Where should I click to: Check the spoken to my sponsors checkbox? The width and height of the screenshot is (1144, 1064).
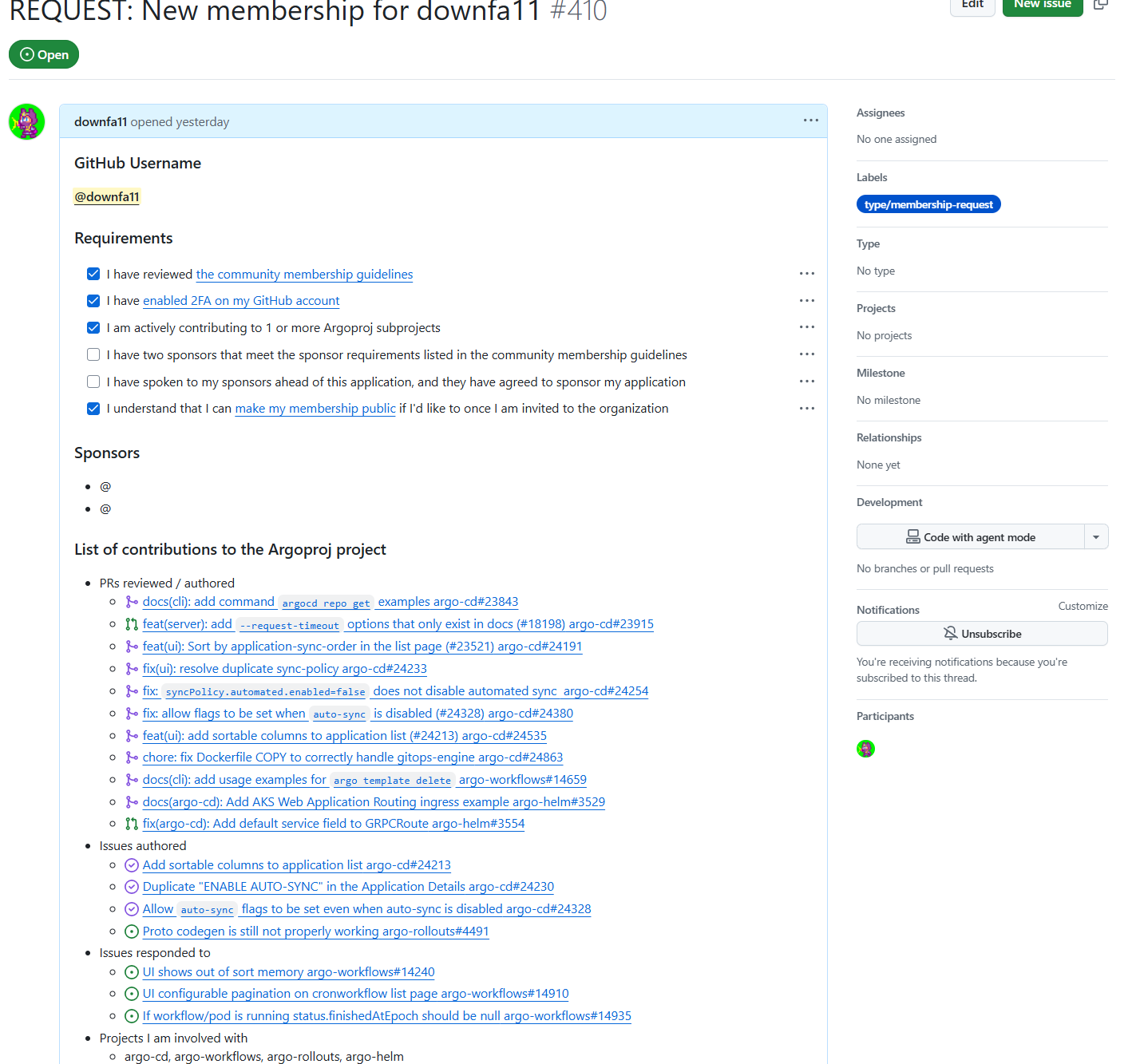[x=93, y=382]
